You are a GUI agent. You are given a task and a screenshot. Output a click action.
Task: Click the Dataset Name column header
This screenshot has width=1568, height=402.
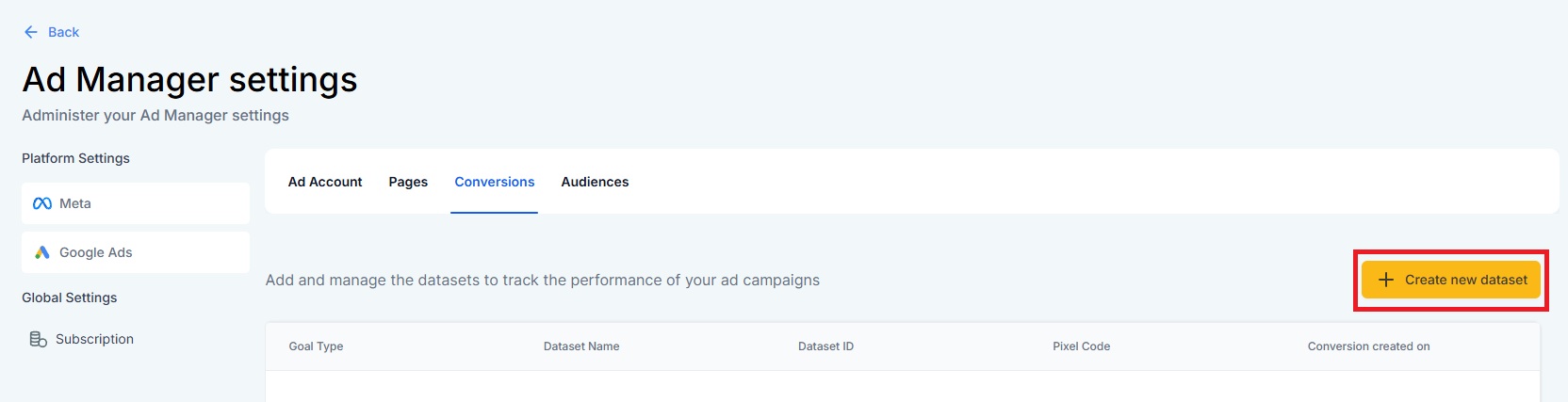[x=581, y=346]
